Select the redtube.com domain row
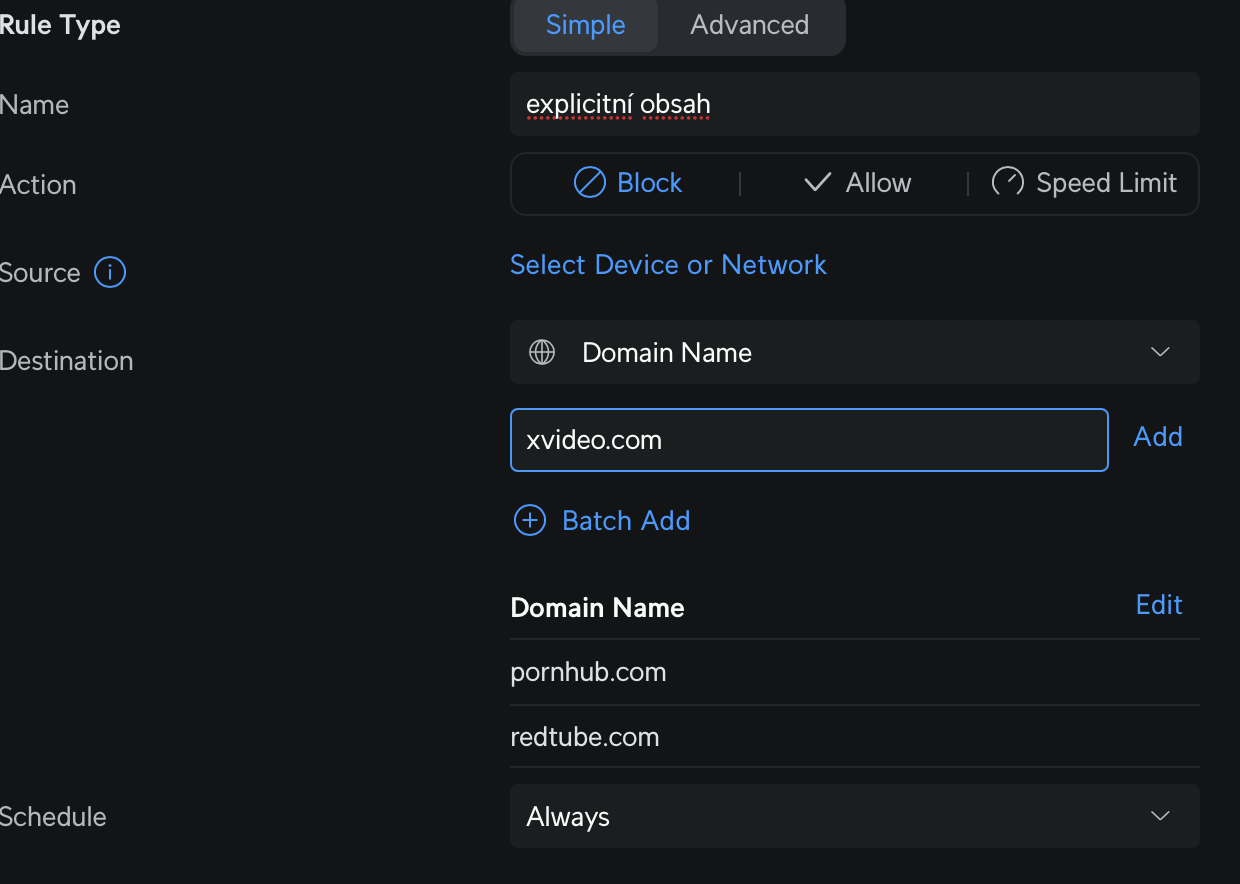The height and width of the screenshot is (884, 1240). click(x=855, y=737)
